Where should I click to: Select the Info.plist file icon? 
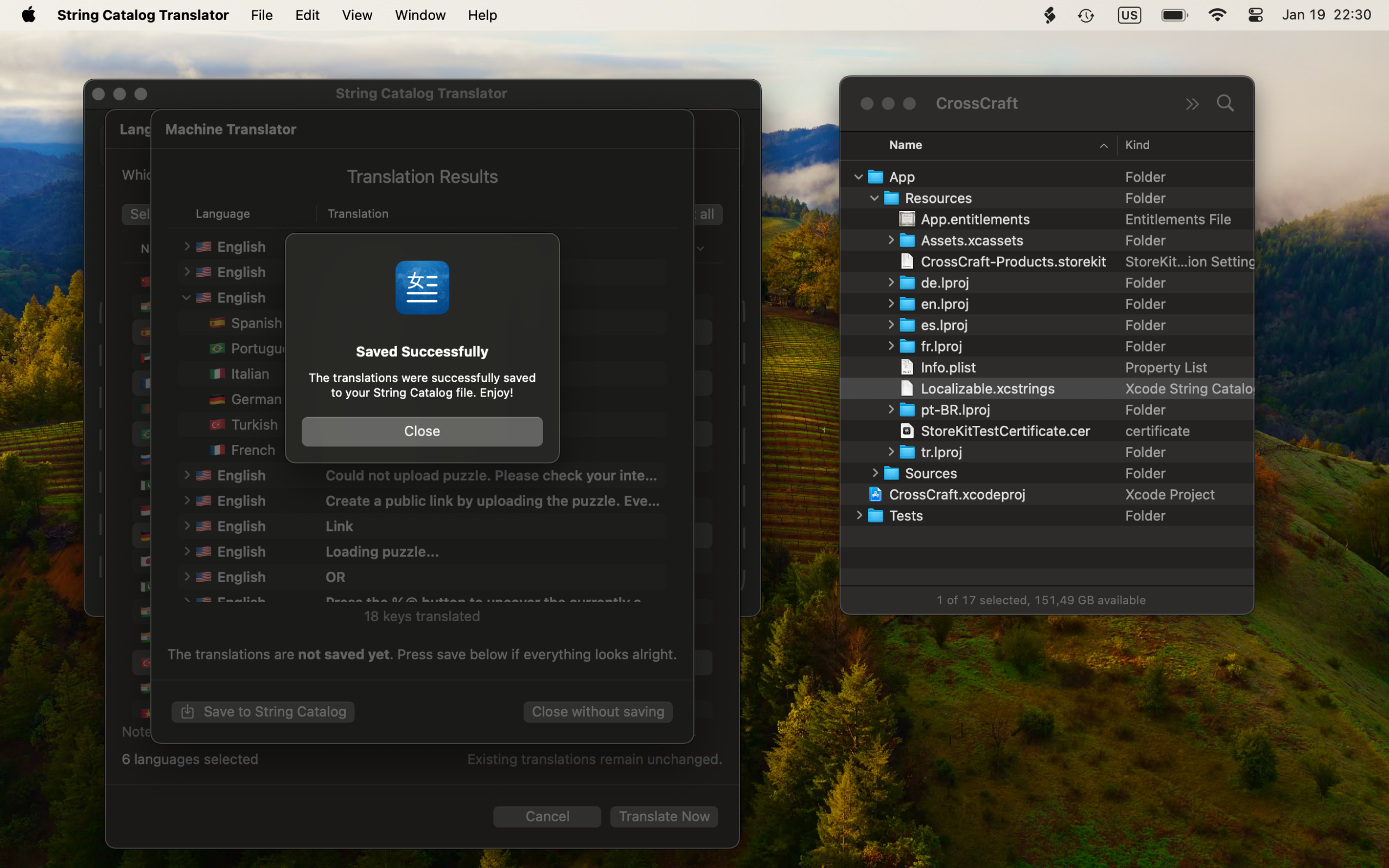pos(907,367)
